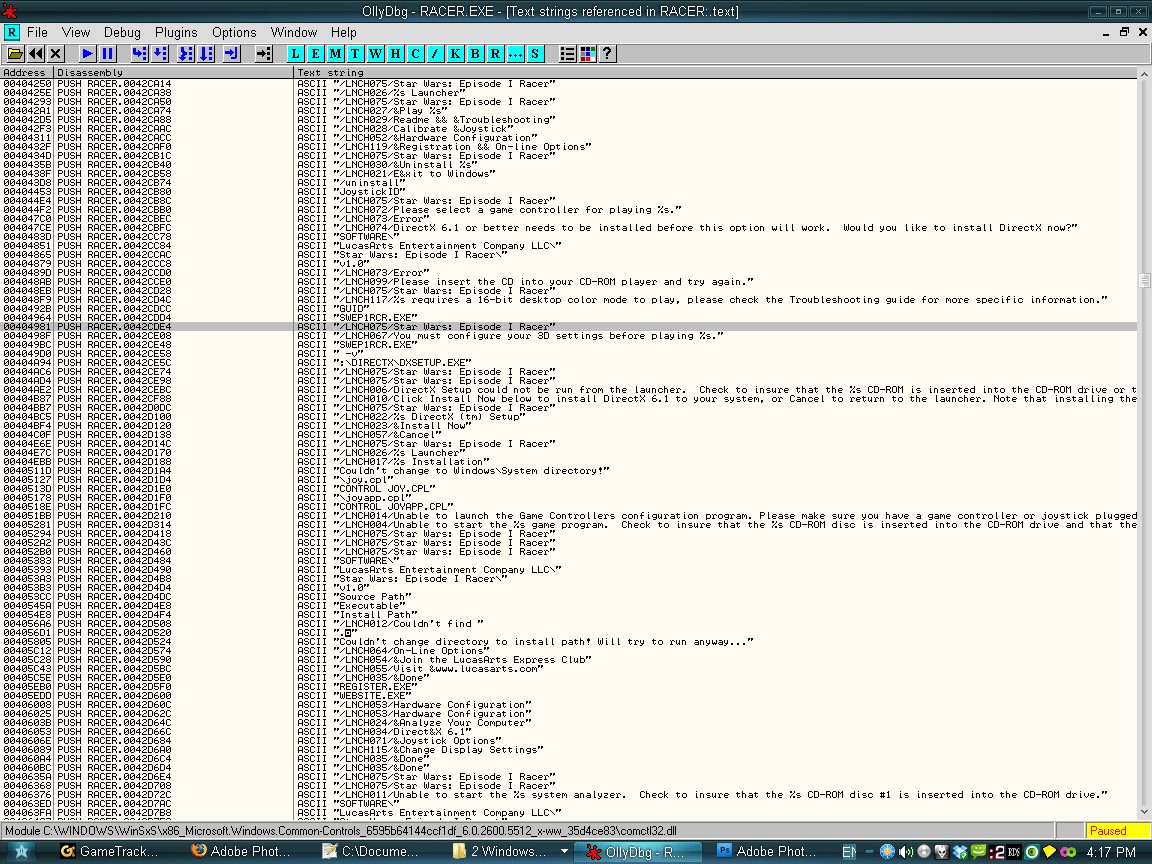1152x864 pixels.
Task: Open the Debug menu
Action: pyautogui.click(x=122, y=32)
